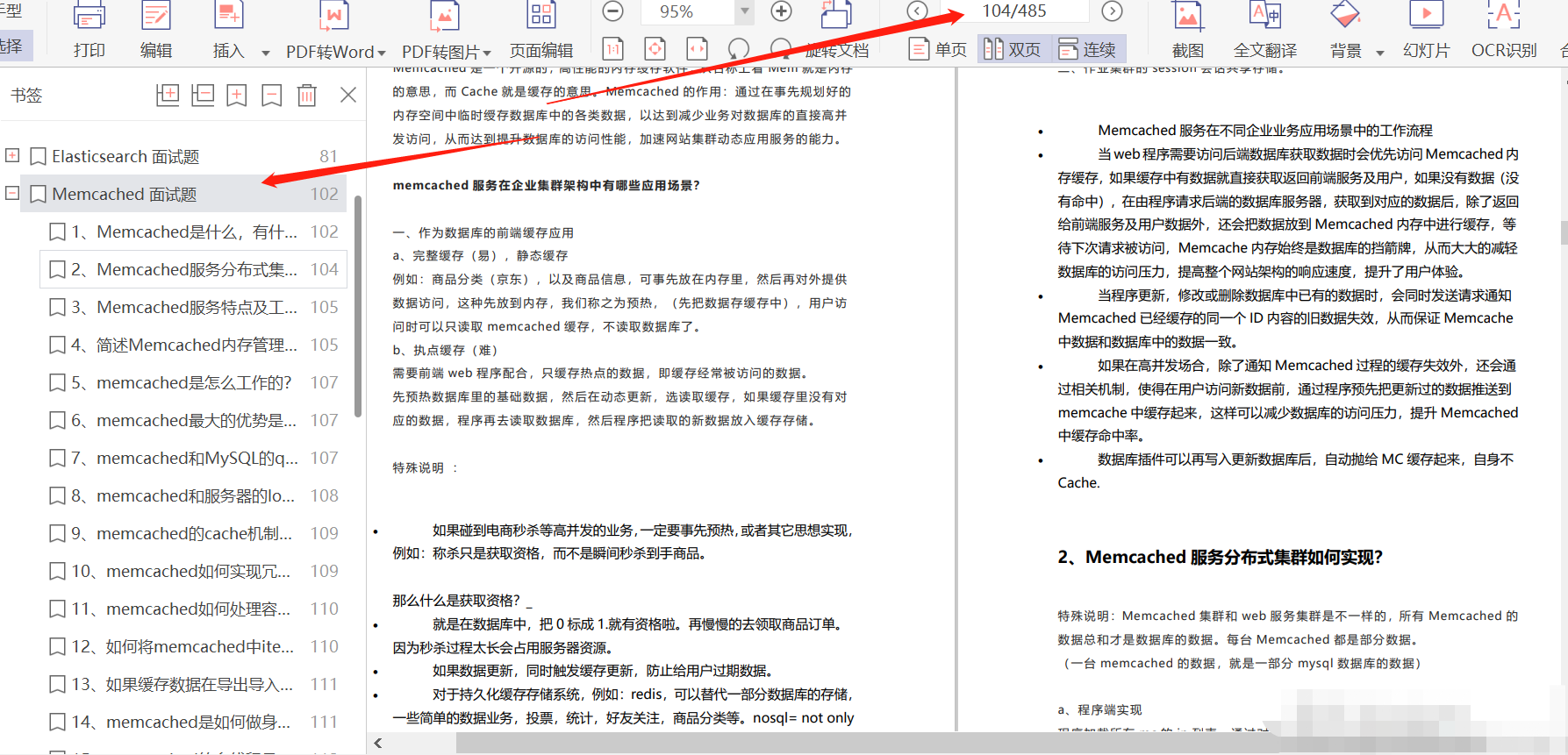Image resolution: width=1568 pixels, height=755 pixels.
Task: Go to next page arrow
Action: (x=1112, y=11)
